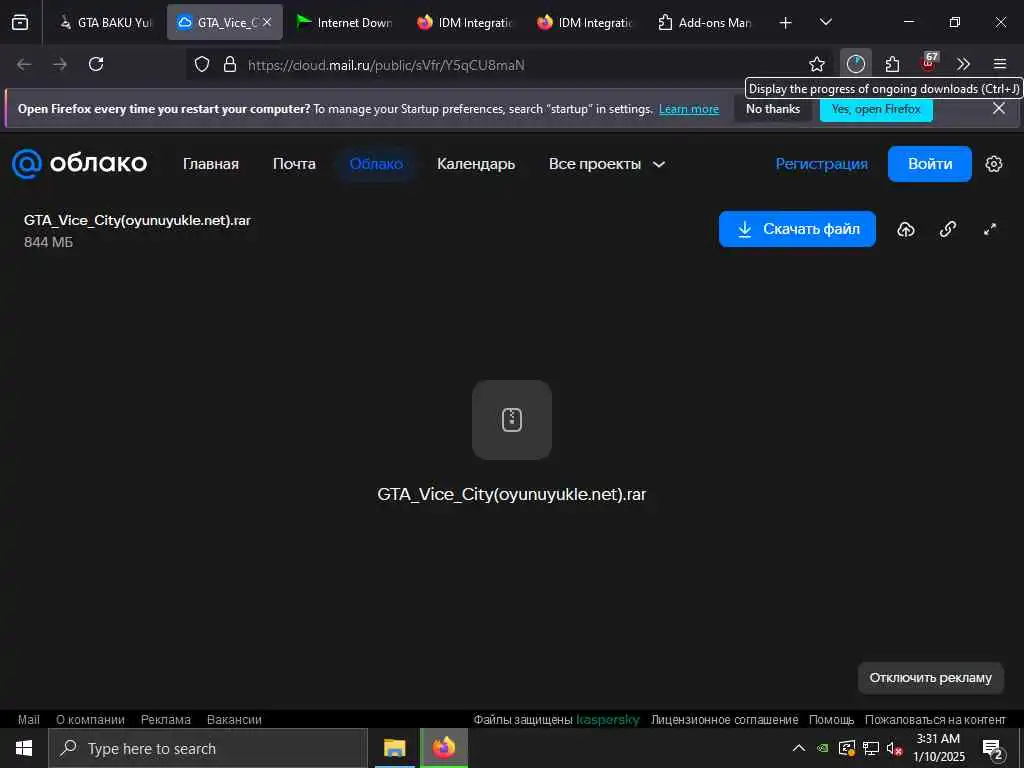Viewport: 1024px width, 768px height.
Task: Download the file with Скачать файл
Action: 797,229
